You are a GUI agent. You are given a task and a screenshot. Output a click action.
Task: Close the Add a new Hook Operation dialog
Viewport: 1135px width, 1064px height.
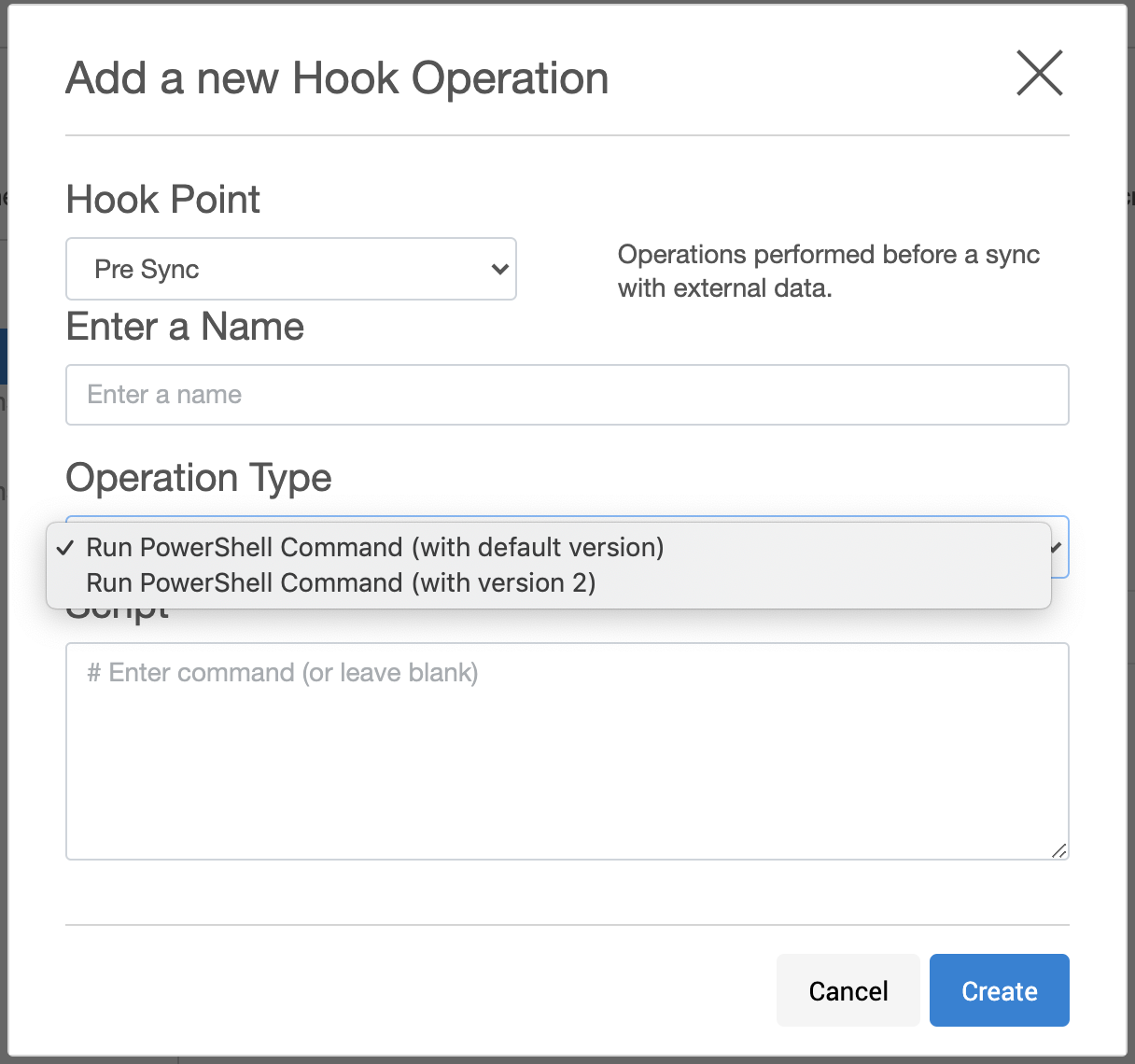tap(1039, 74)
